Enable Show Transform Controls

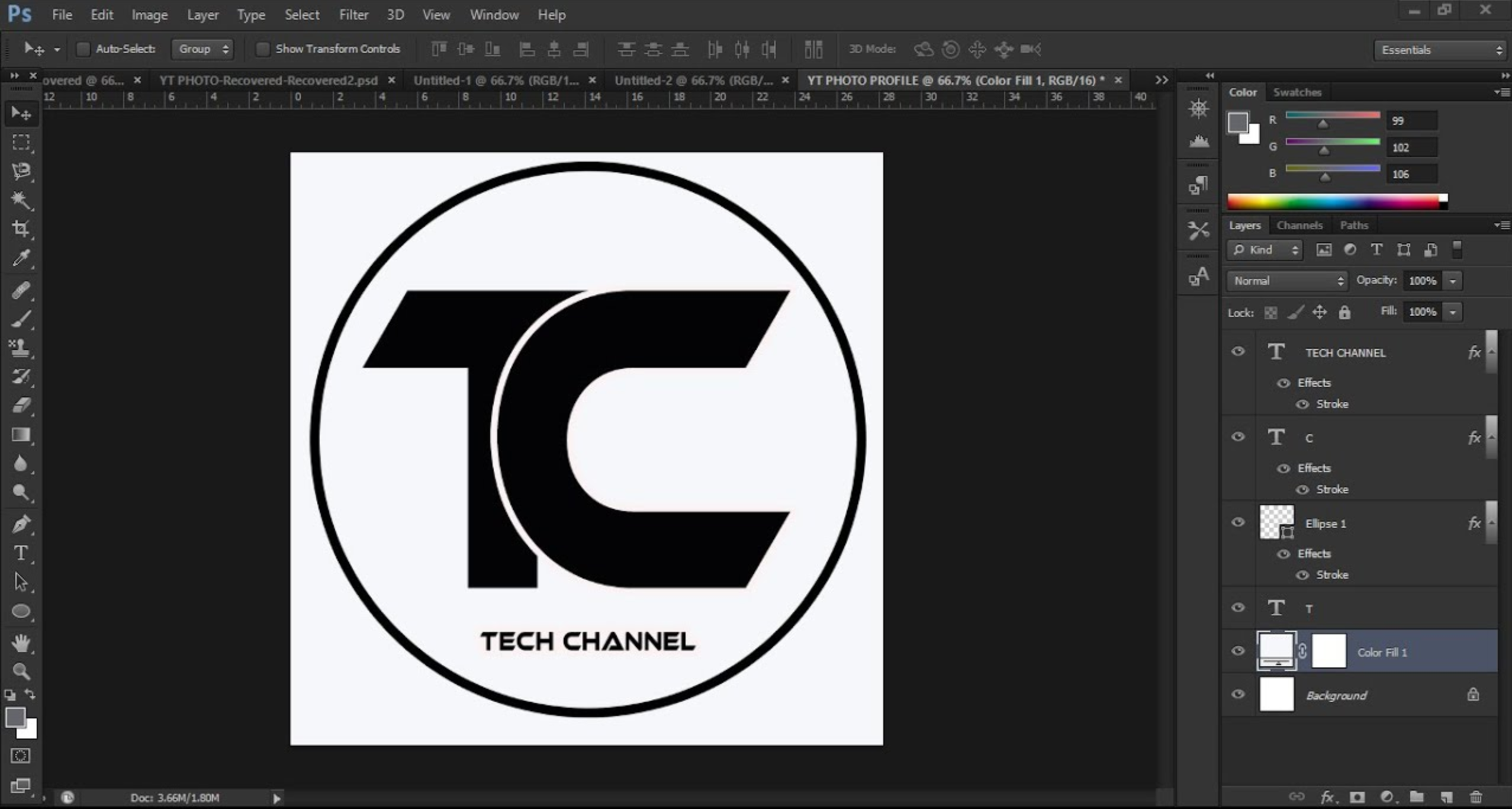click(x=262, y=49)
